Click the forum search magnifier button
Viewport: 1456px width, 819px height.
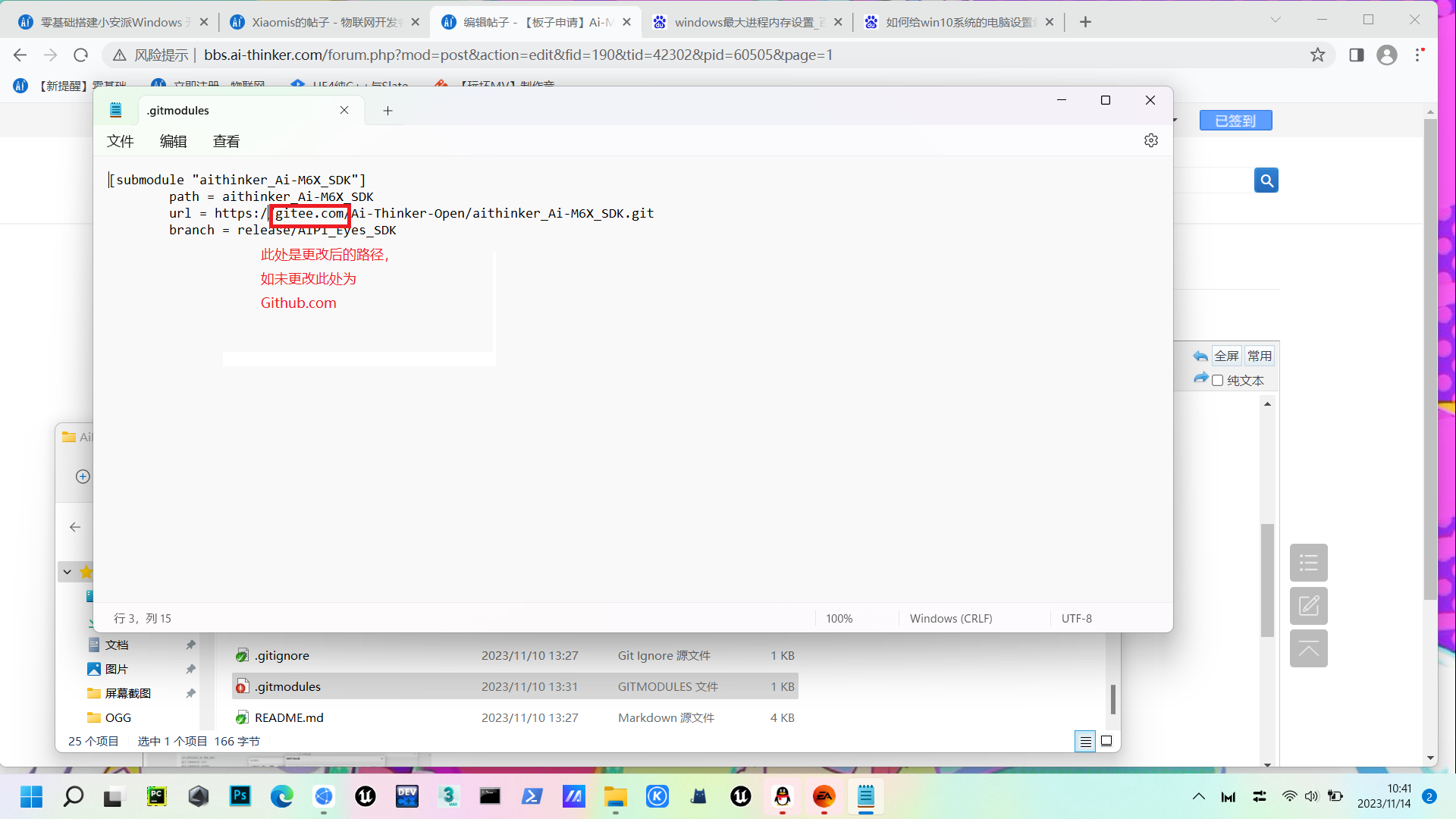click(1266, 180)
